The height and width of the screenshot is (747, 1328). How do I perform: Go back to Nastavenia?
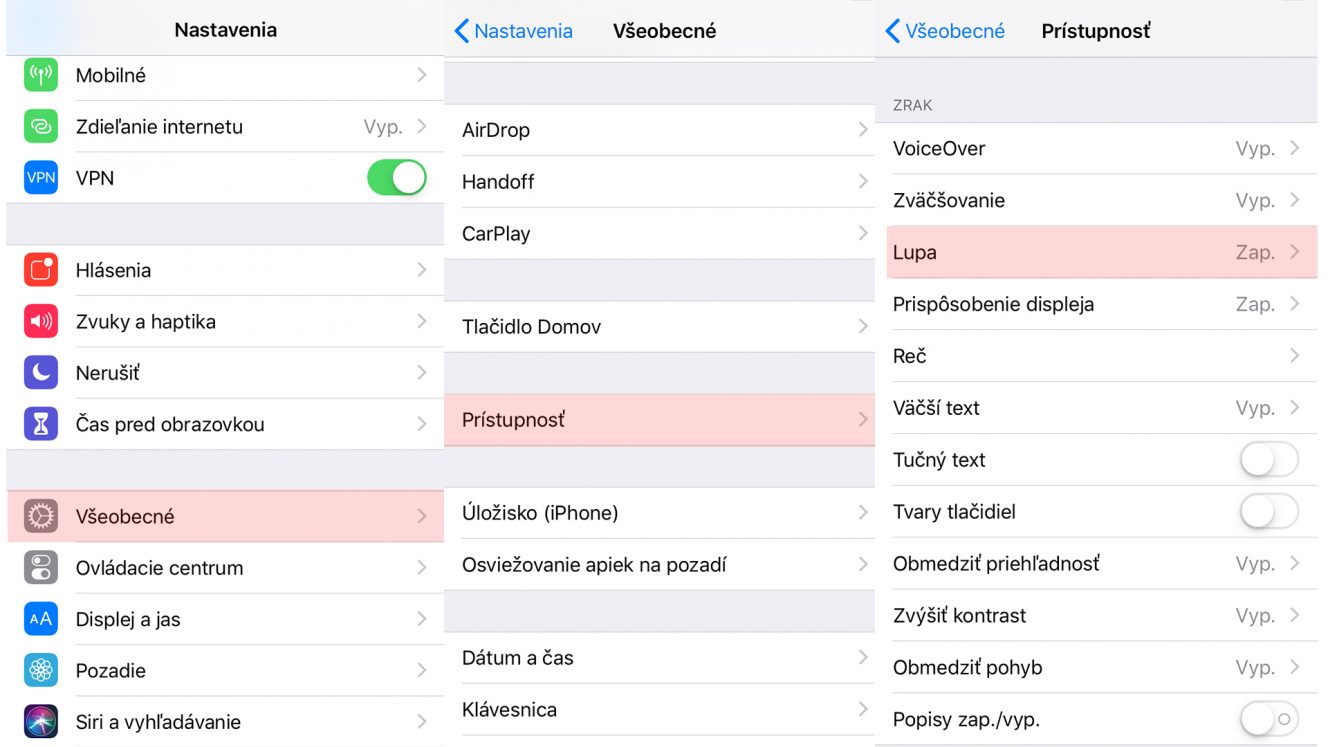click(x=514, y=31)
